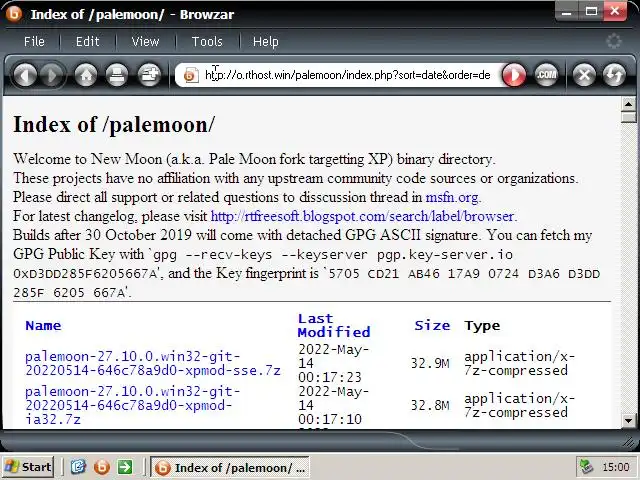Click the vertical scrollbar thumb

click(628, 118)
